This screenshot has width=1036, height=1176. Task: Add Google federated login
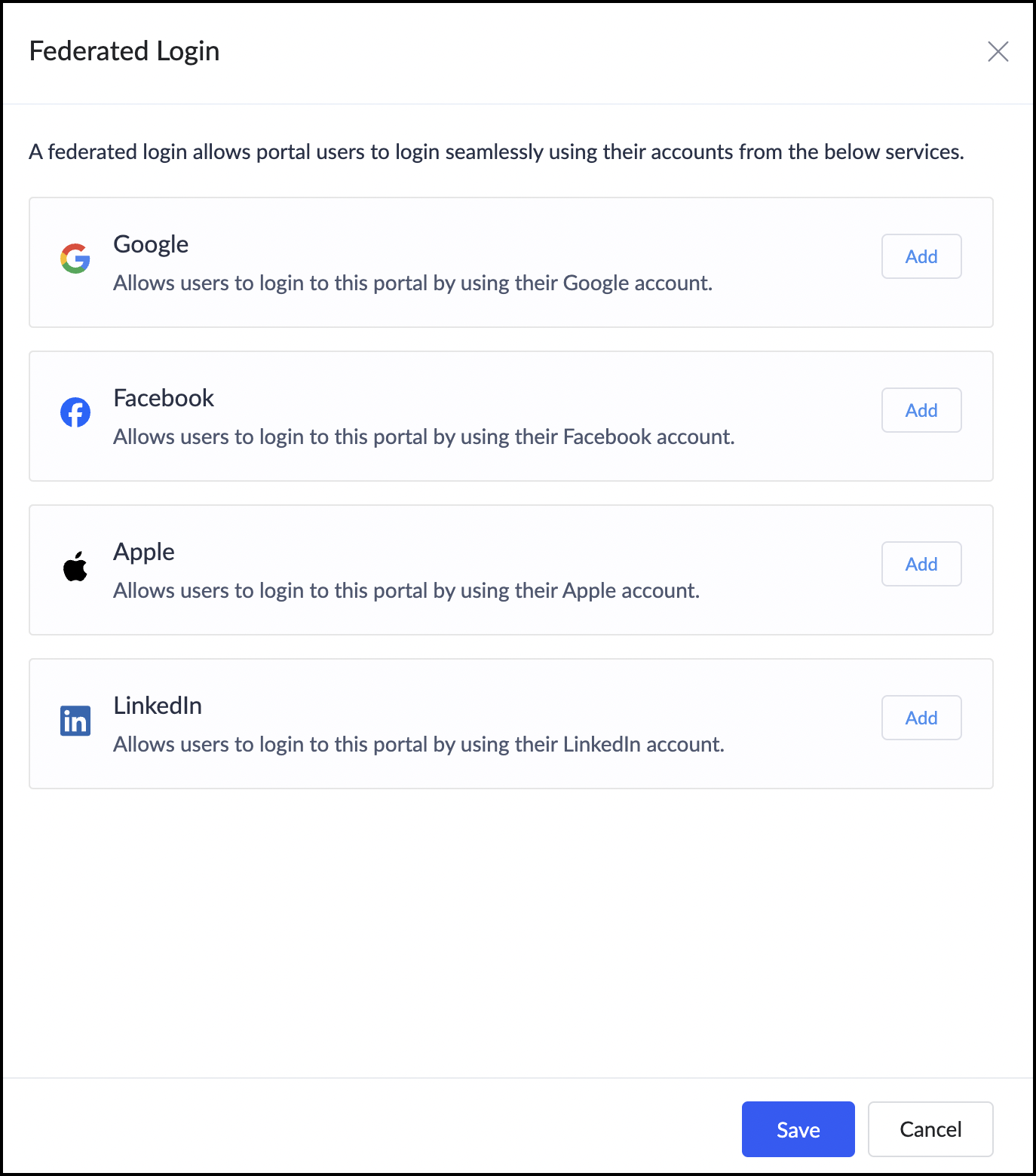[921, 256]
